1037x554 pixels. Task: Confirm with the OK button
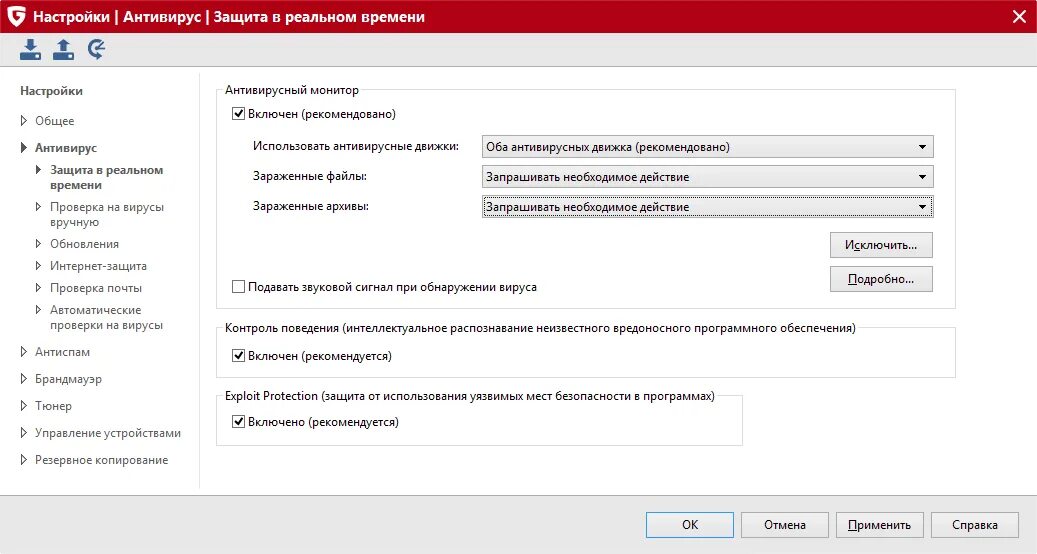(690, 525)
